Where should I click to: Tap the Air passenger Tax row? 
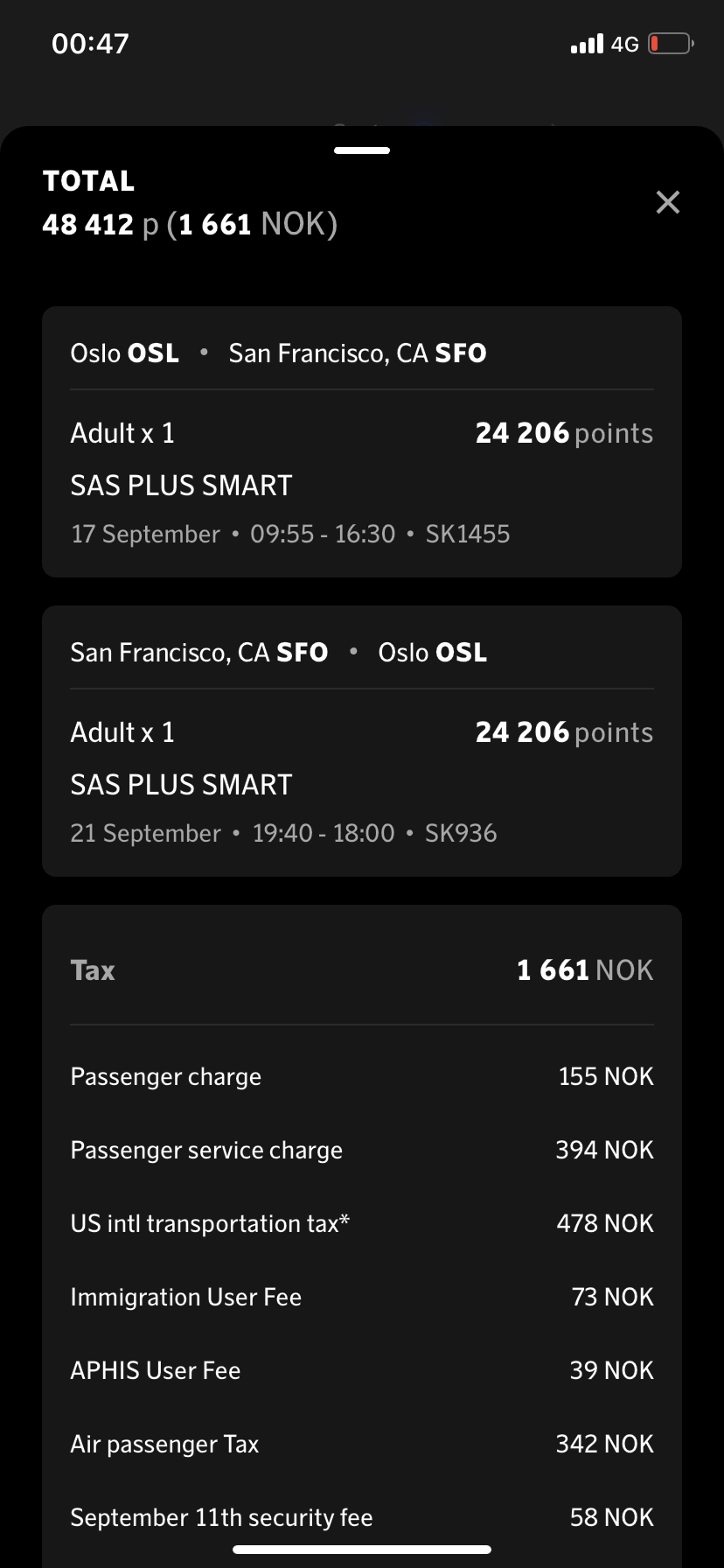coord(362,1444)
